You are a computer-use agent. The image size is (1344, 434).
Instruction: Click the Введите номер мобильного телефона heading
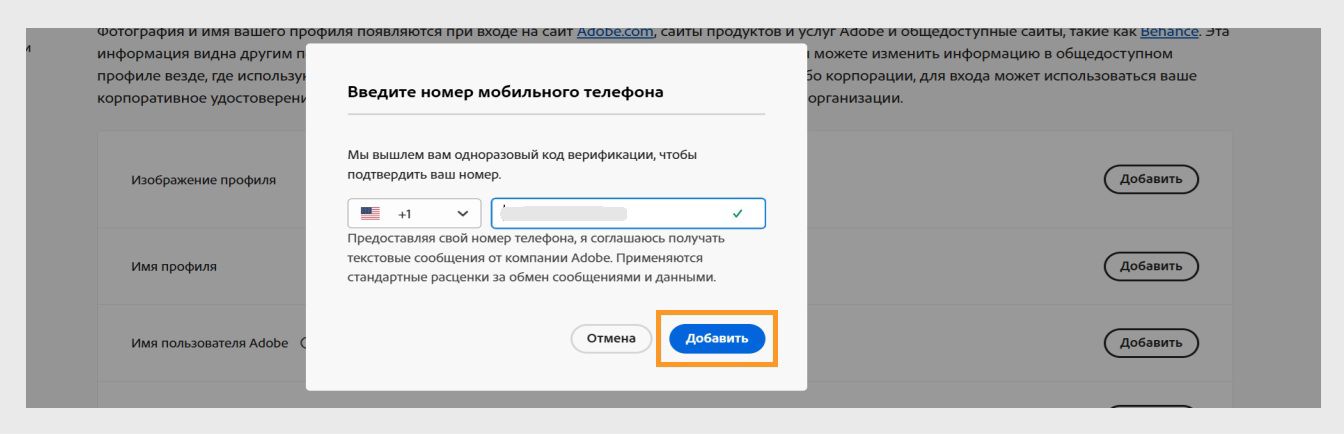coord(505,92)
